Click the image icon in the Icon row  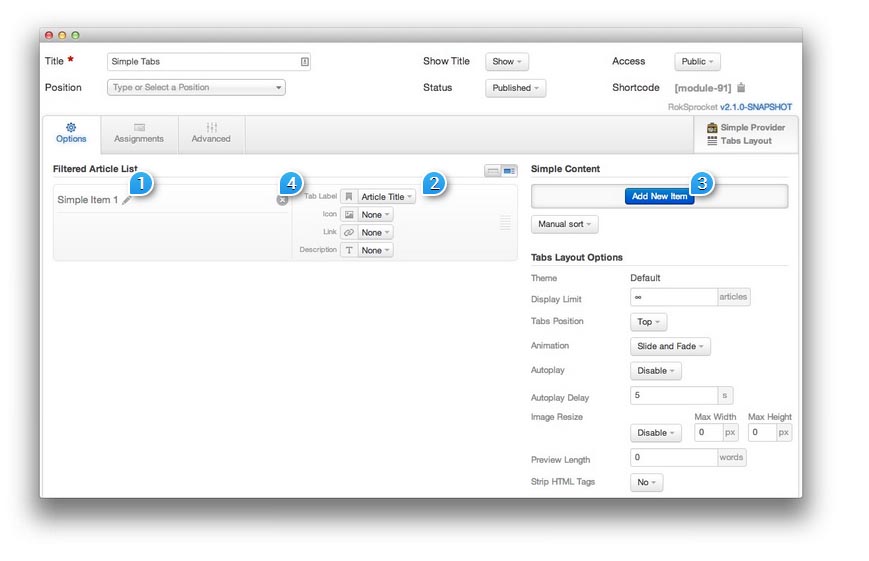point(349,214)
